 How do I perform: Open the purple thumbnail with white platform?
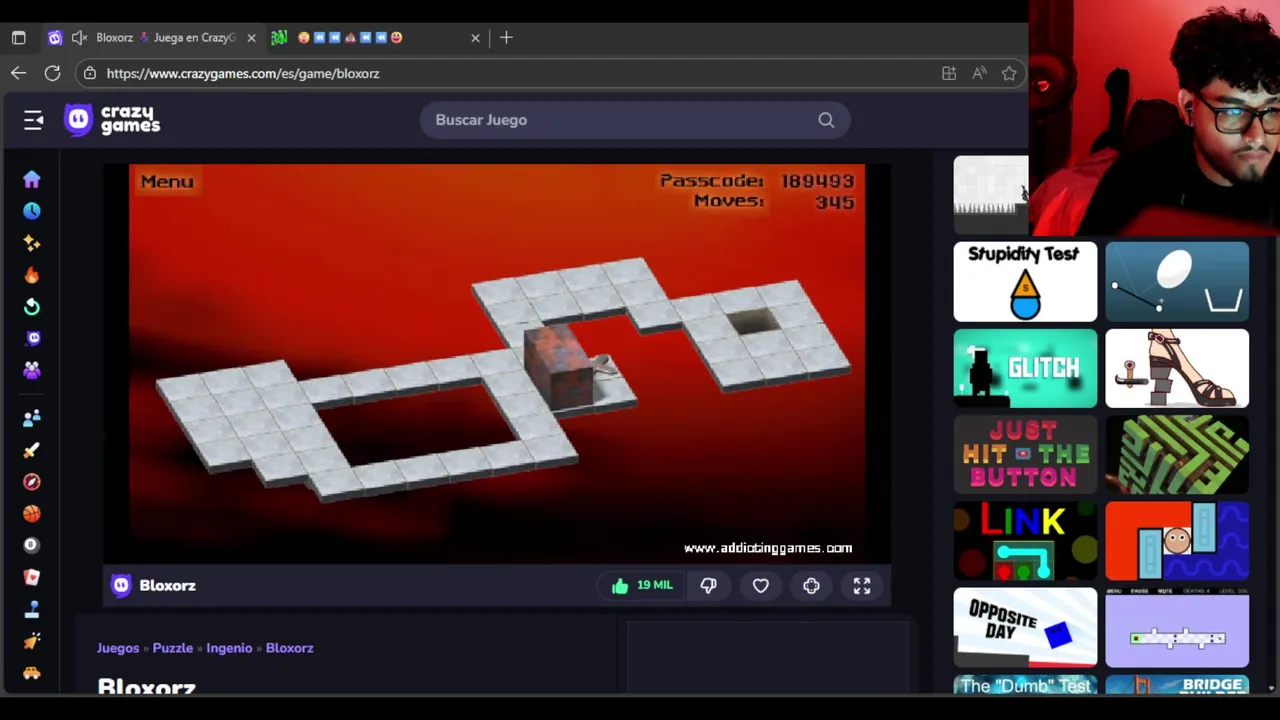[x=1177, y=628]
